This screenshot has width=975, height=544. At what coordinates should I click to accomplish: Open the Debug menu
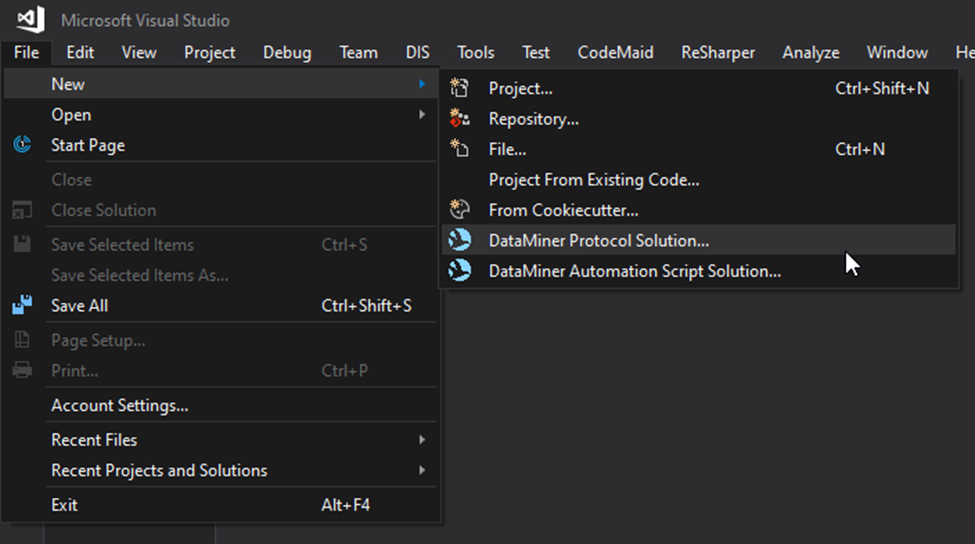click(x=287, y=52)
